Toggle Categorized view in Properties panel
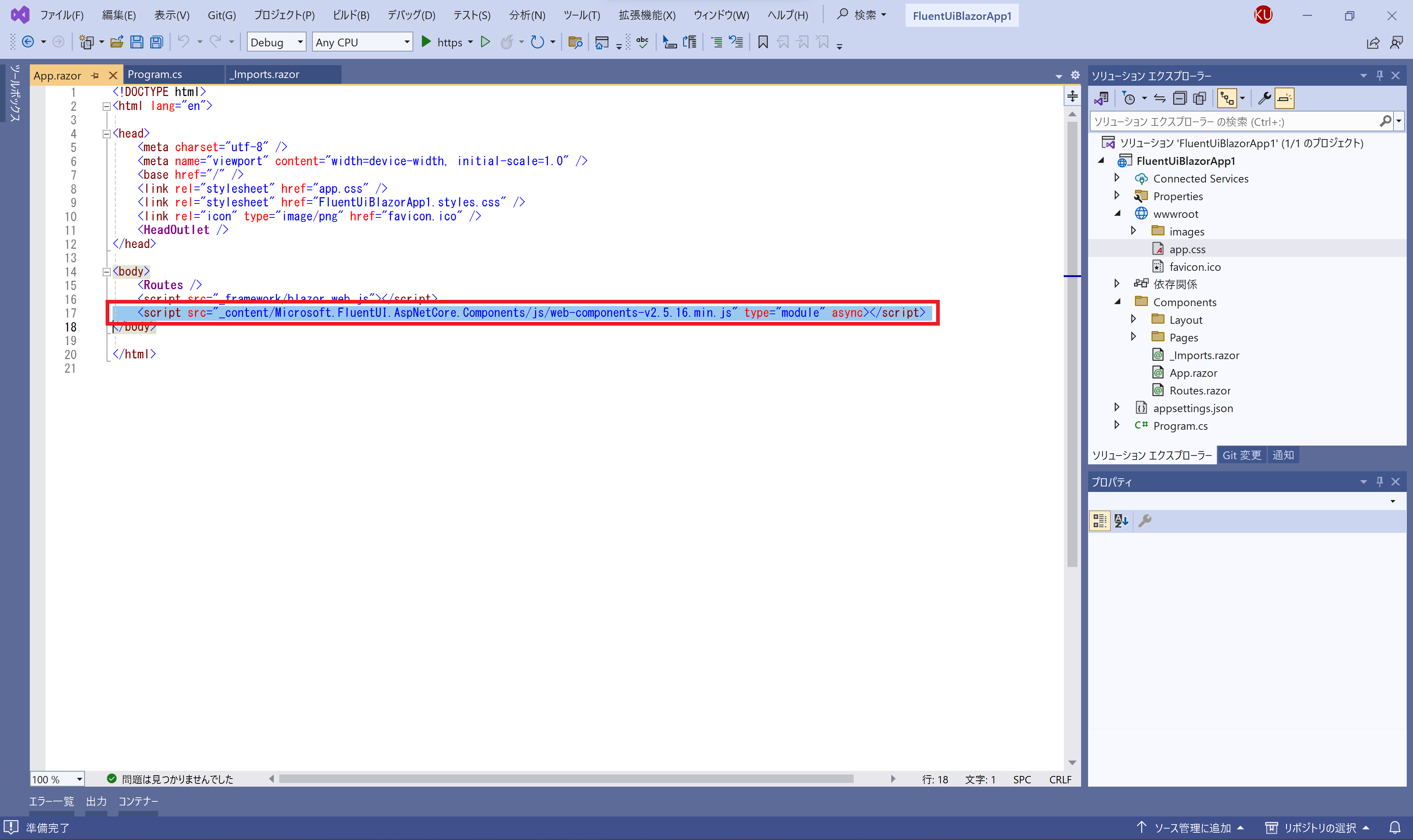 point(1100,521)
